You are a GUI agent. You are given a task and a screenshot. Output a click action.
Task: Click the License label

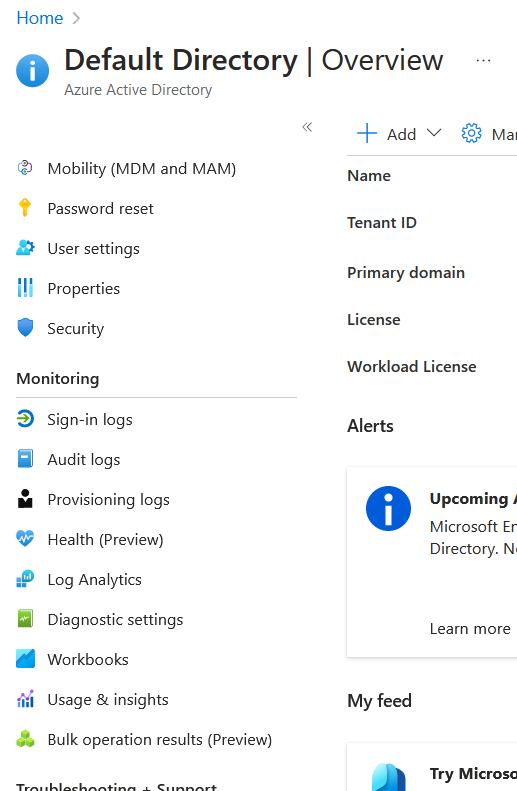coord(374,320)
